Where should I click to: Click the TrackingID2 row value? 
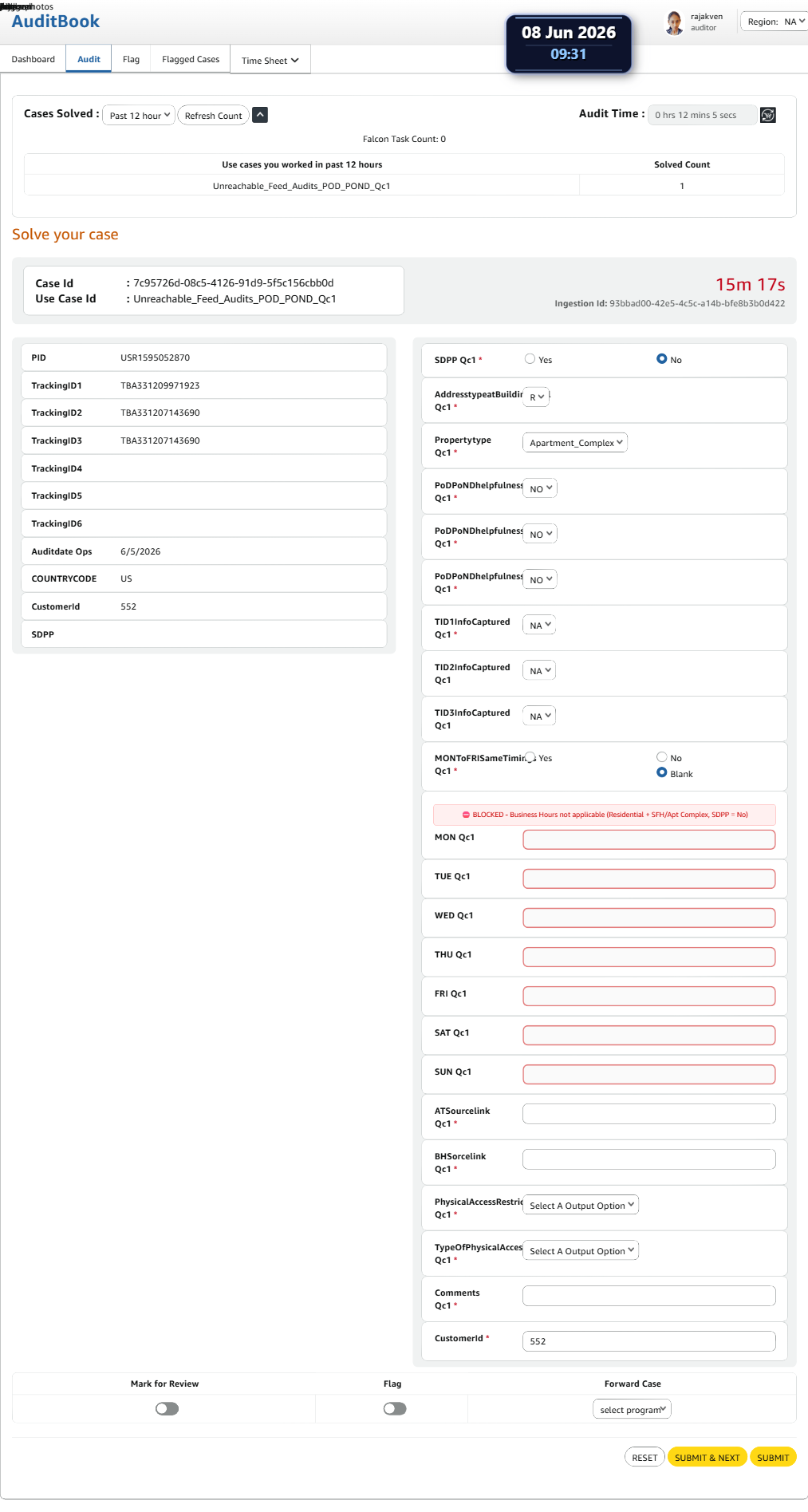coord(160,413)
